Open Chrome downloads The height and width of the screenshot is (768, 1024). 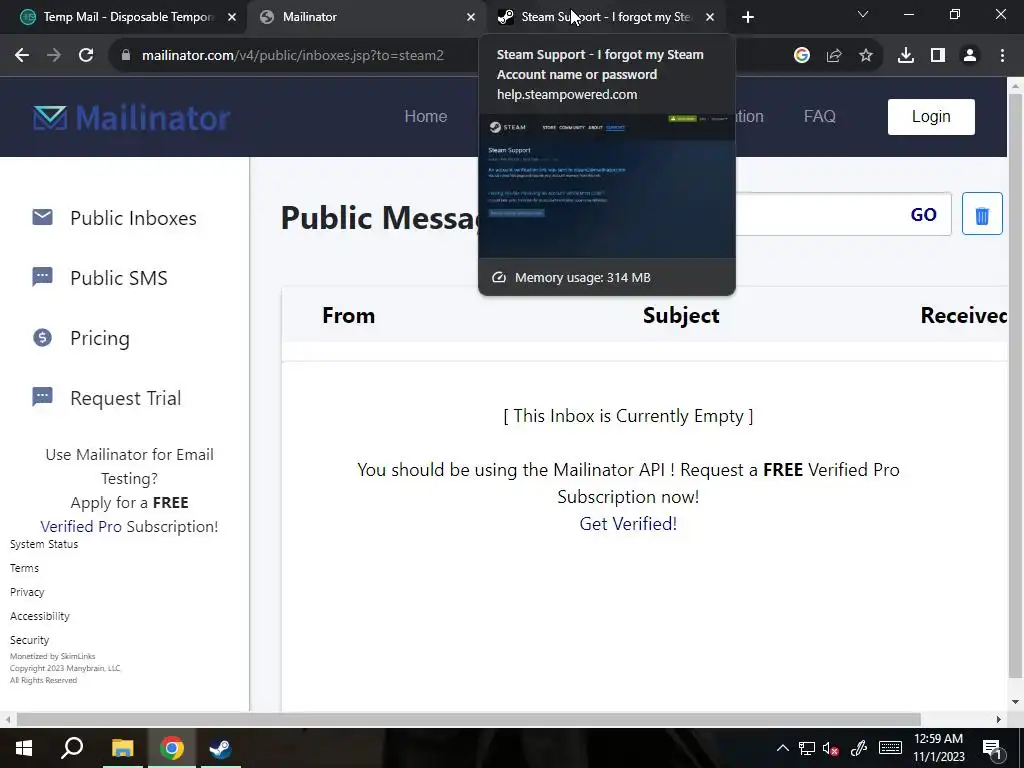(x=906, y=56)
